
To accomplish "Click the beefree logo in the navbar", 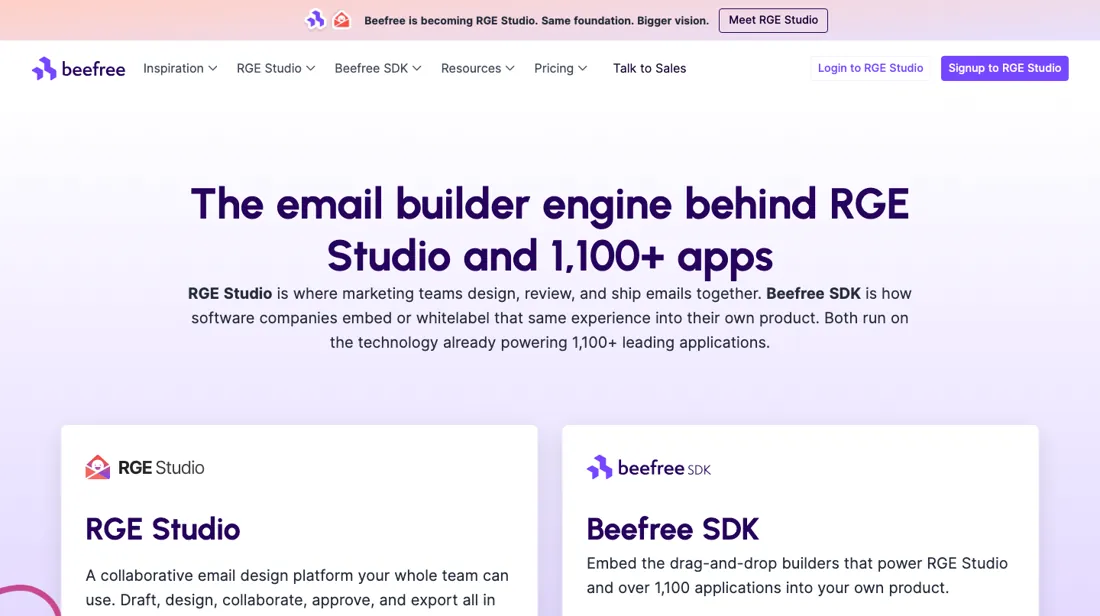I will (x=79, y=69).
